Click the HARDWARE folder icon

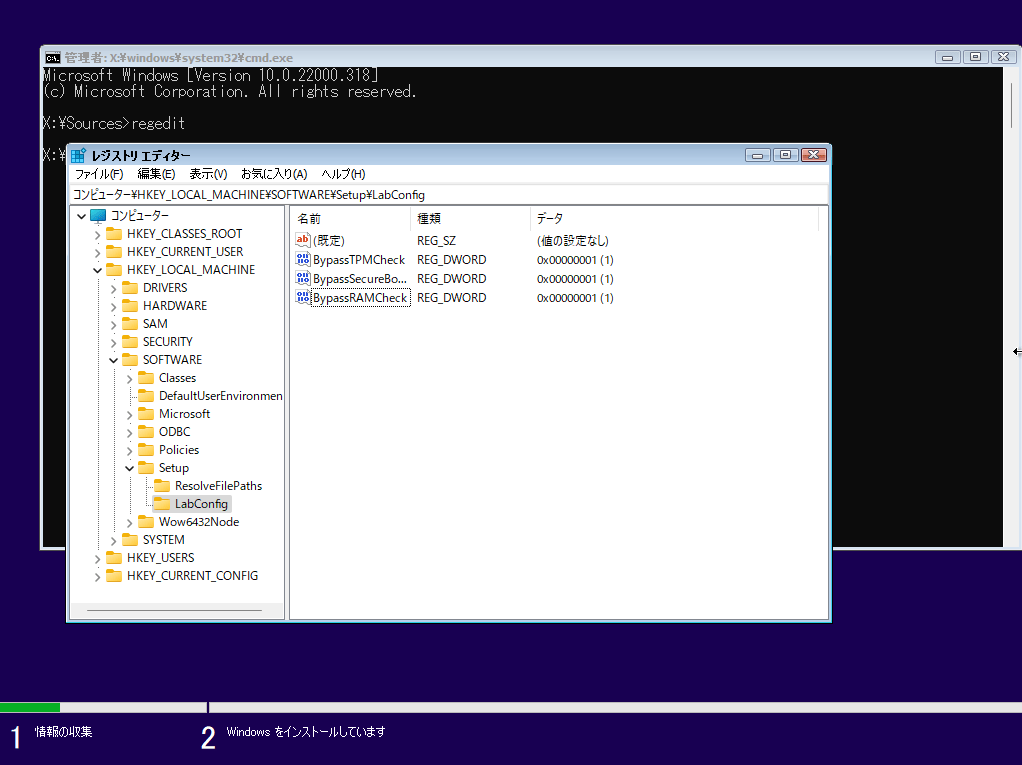(x=130, y=306)
